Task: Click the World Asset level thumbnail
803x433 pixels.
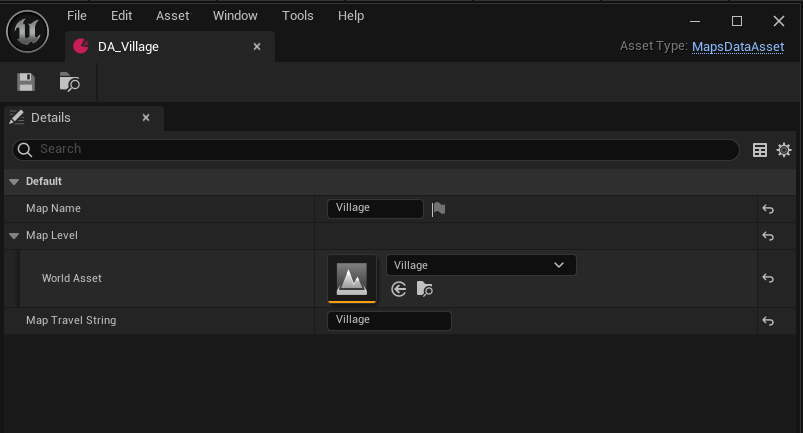Action: click(352, 278)
